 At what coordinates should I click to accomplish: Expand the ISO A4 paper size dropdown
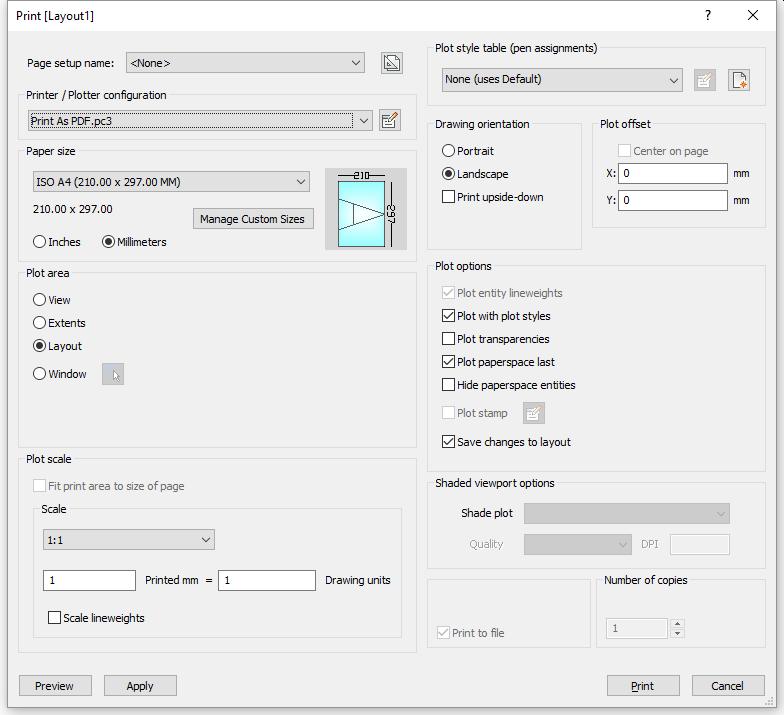tap(171, 182)
